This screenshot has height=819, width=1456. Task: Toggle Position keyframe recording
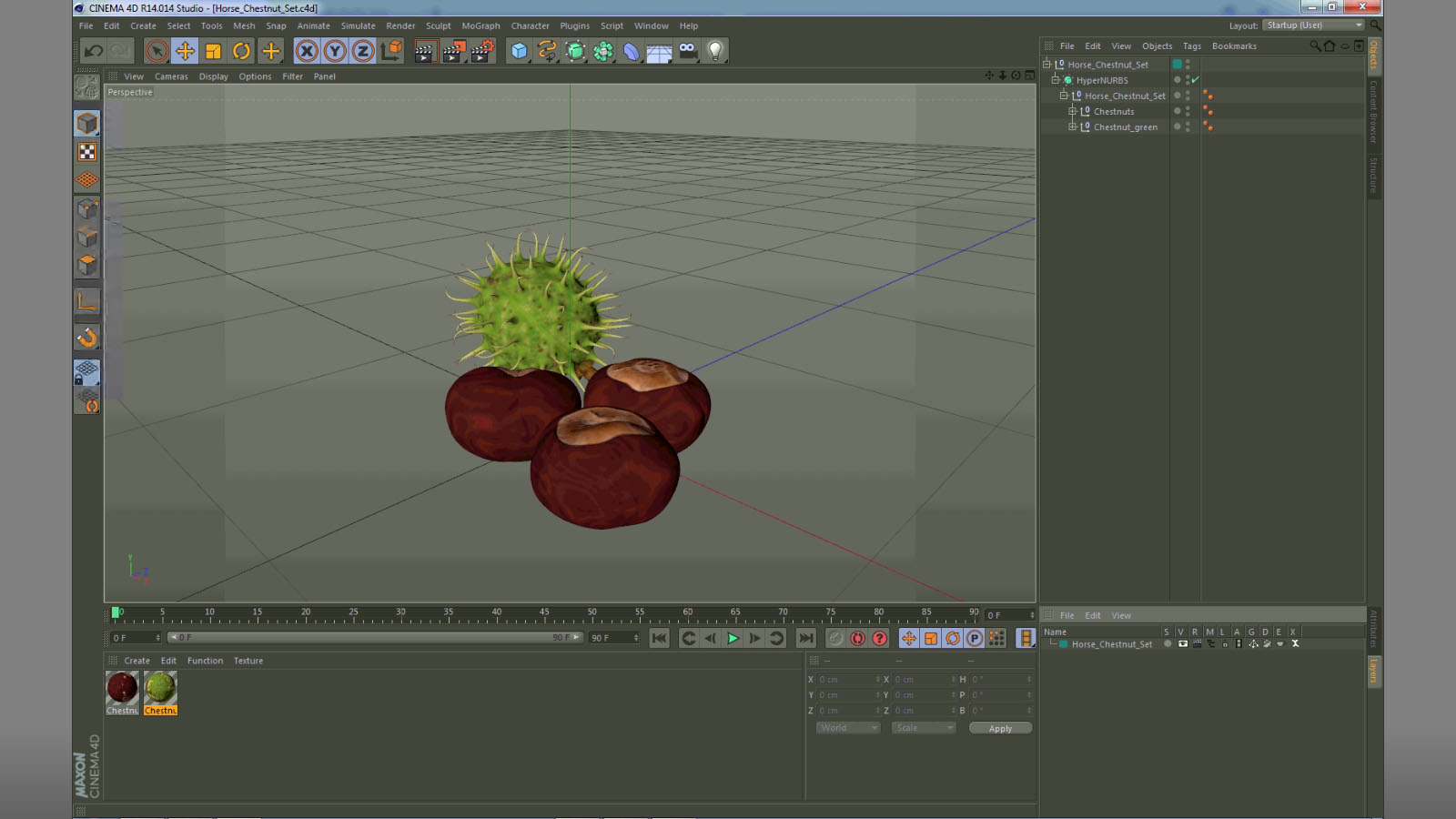coord(908,638)
